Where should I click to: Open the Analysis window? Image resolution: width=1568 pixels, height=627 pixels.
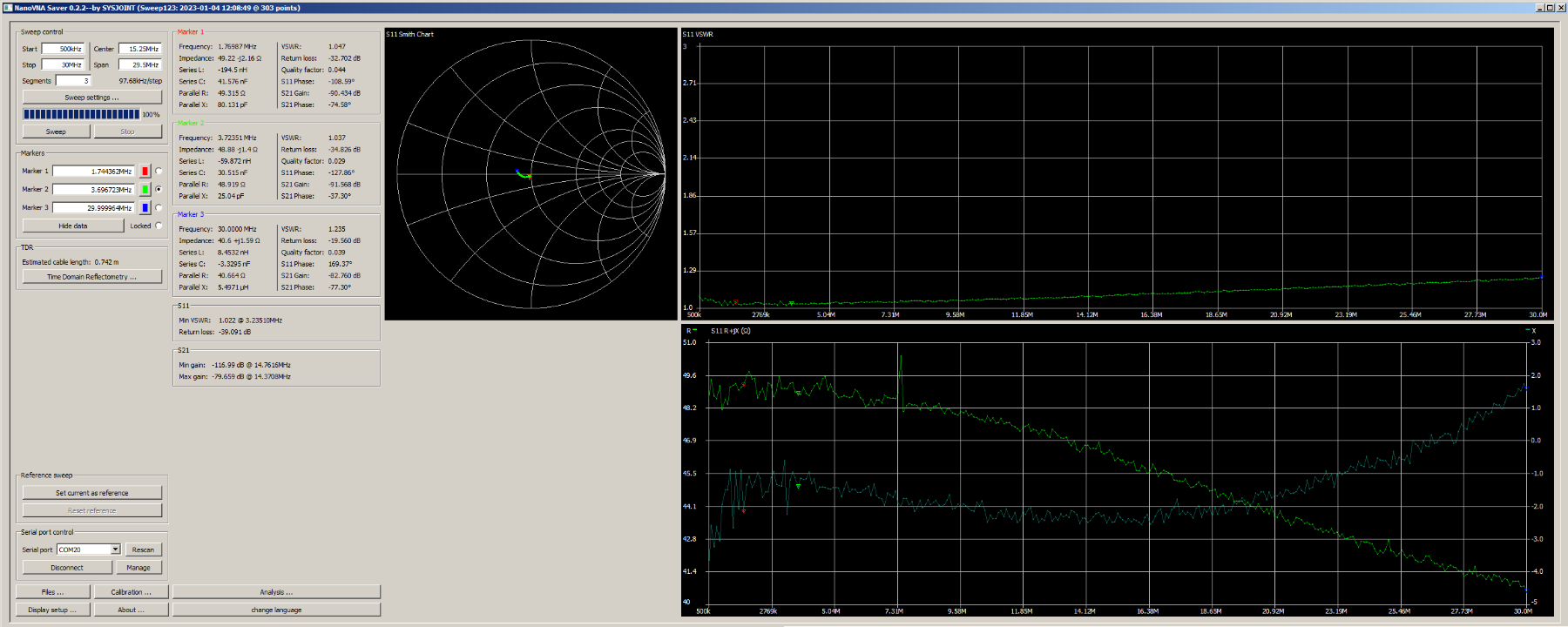[x=276, y=592]
